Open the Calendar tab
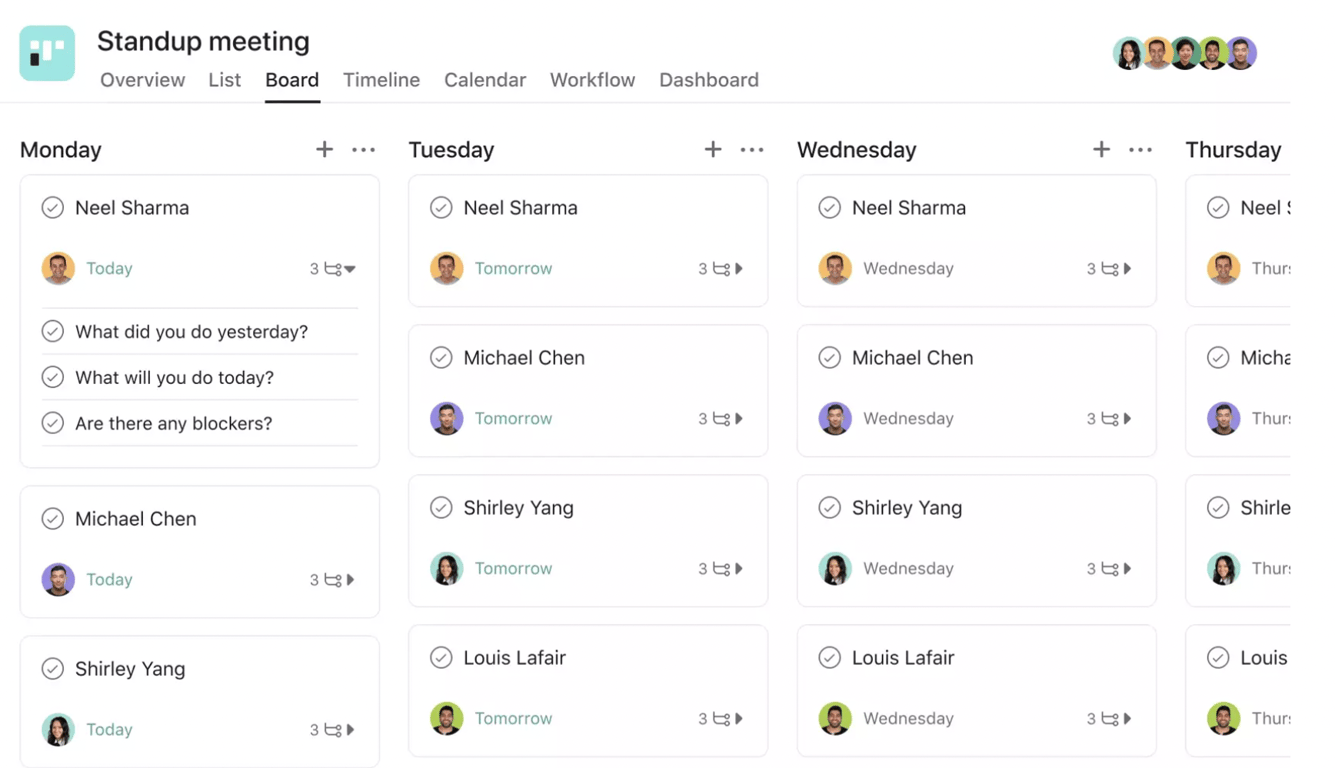 click(x=485, y=80)
